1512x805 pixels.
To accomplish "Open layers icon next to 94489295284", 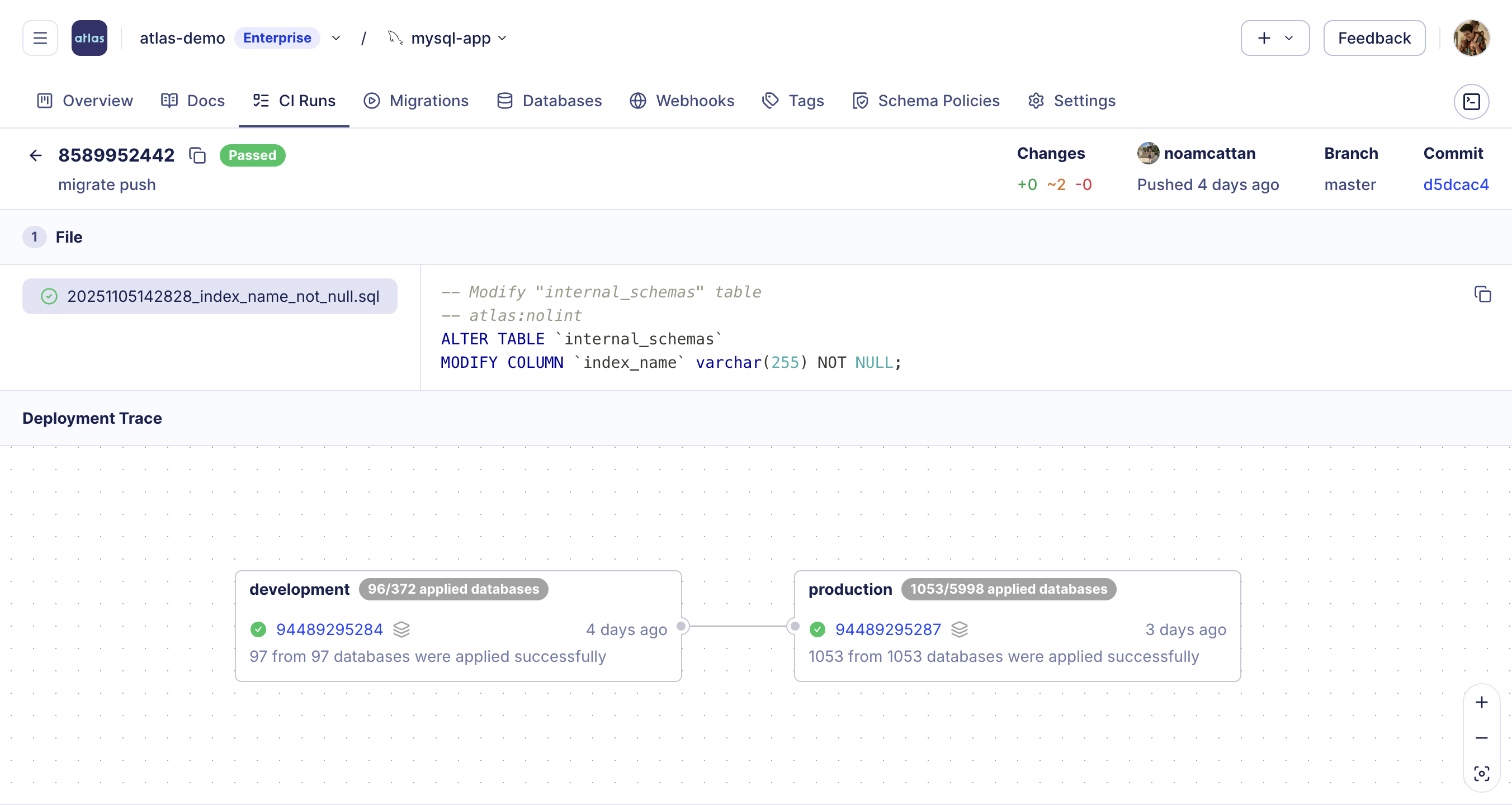I will click(x=401, y=629).
